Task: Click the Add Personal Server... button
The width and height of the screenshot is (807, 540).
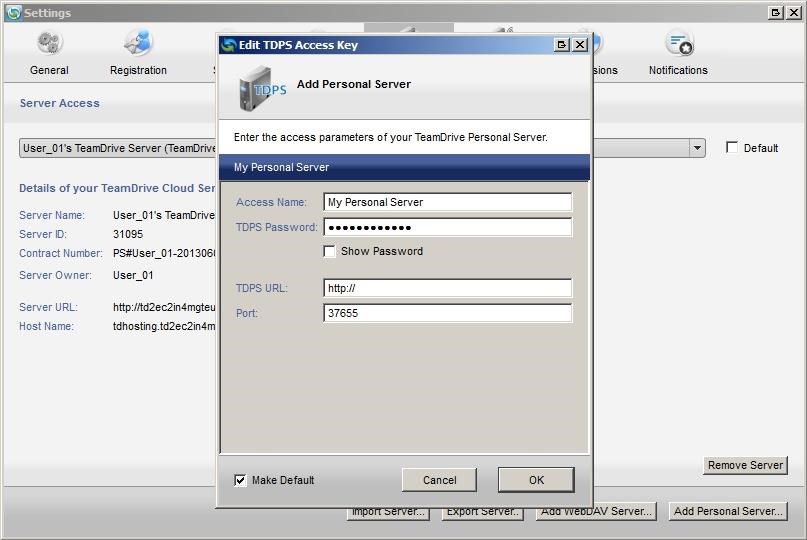Action: click(x=728, y=511)
